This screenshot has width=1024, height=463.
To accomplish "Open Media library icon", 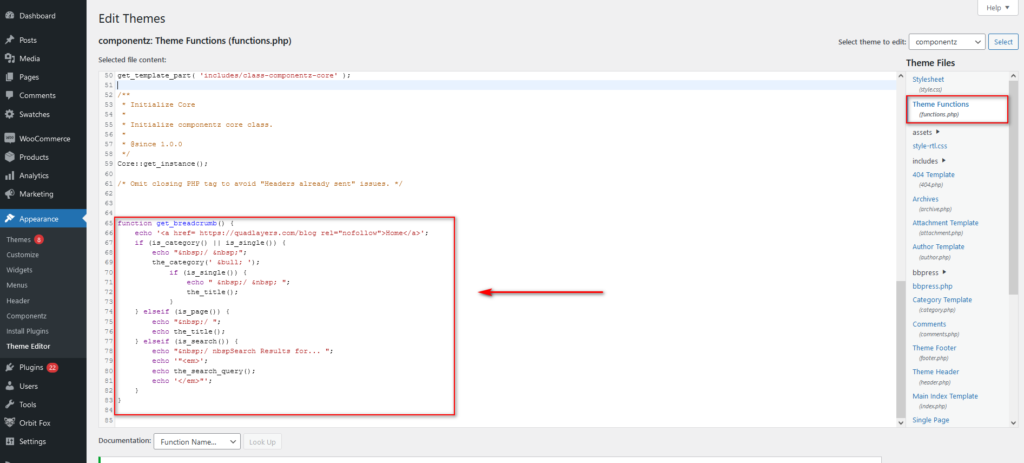I will tap(9, 58).
